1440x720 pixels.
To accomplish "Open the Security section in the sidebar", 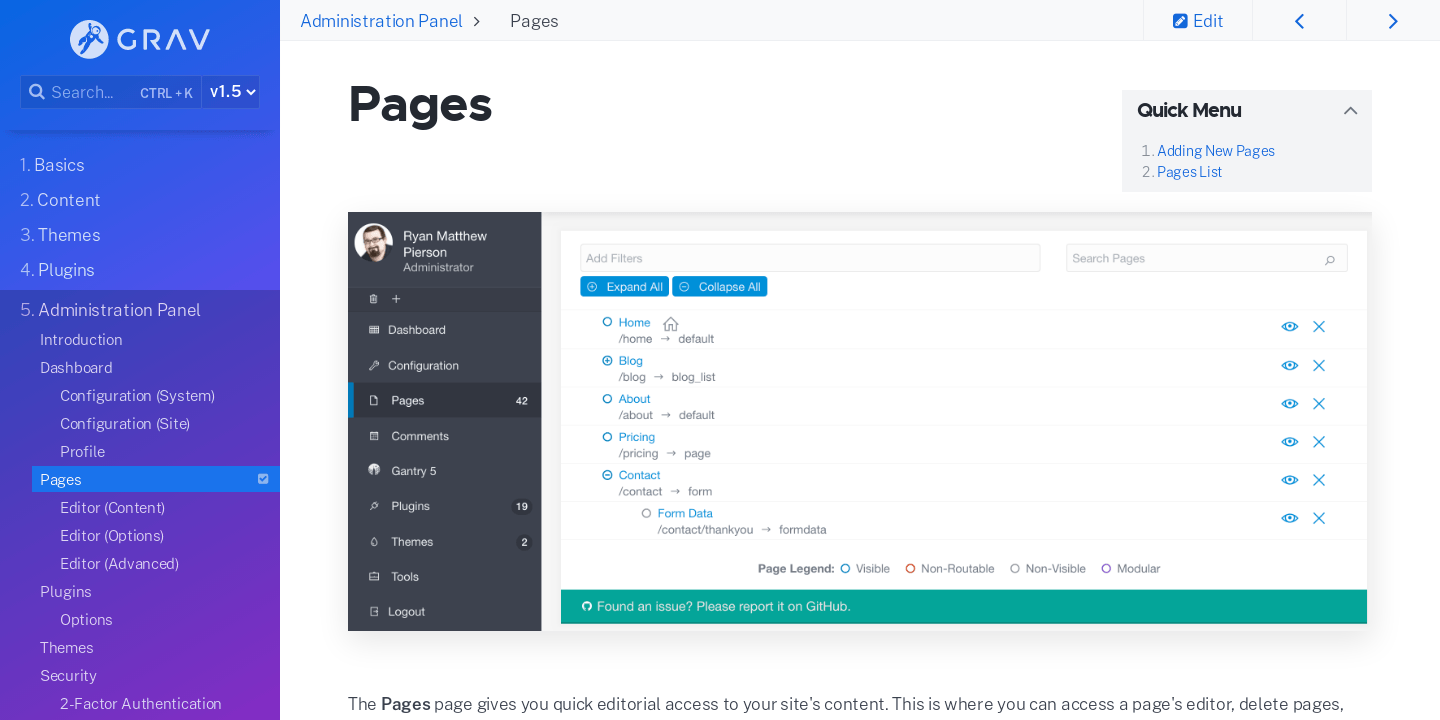I will tap(68, 675).
